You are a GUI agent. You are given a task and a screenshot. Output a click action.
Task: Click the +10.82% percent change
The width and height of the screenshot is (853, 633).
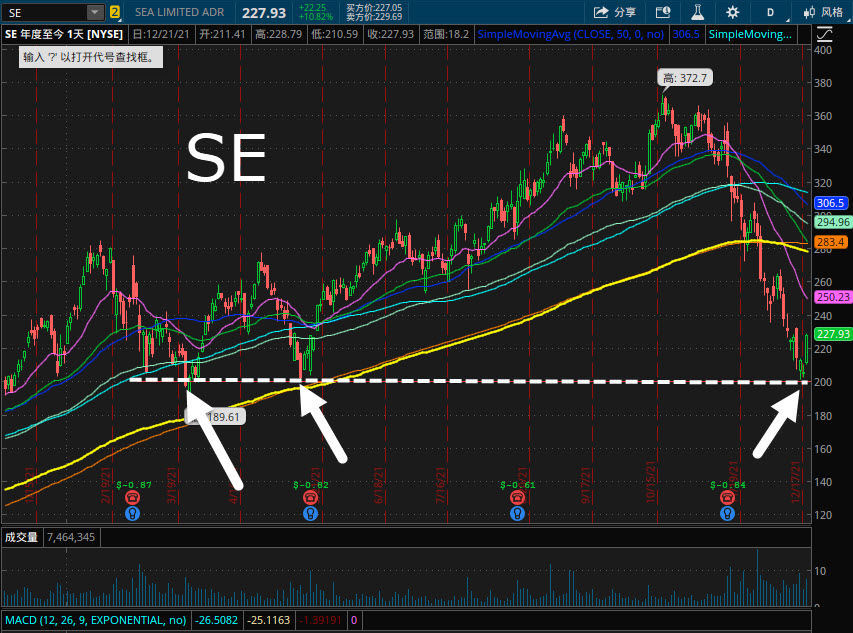click(316, 17)
